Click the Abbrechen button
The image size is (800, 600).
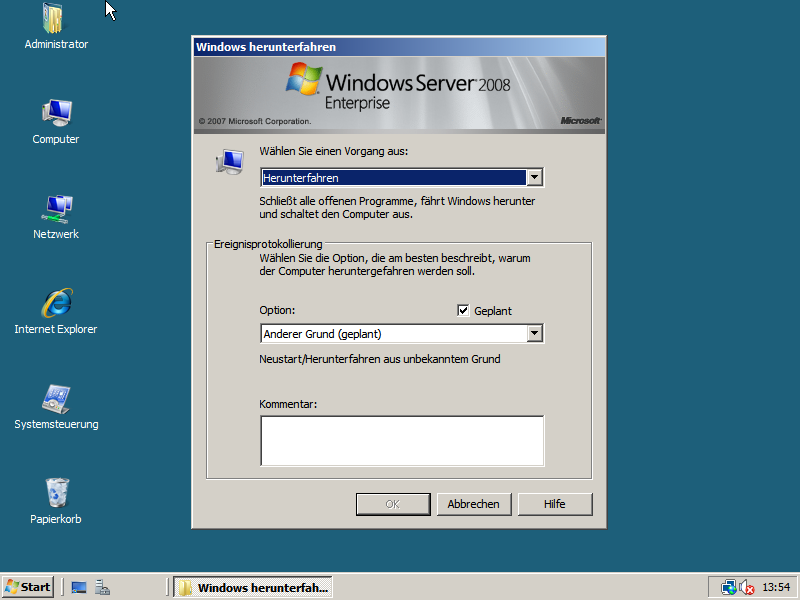coord(474,504)
